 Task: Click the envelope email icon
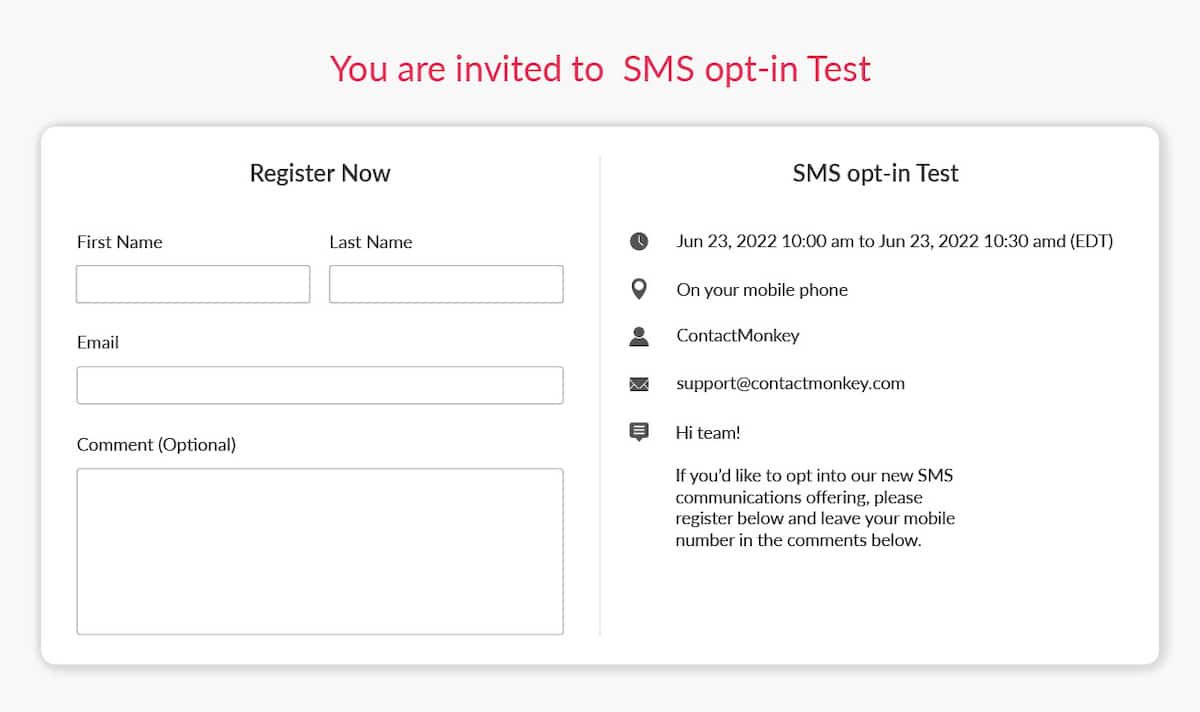[x=639, y=384]
